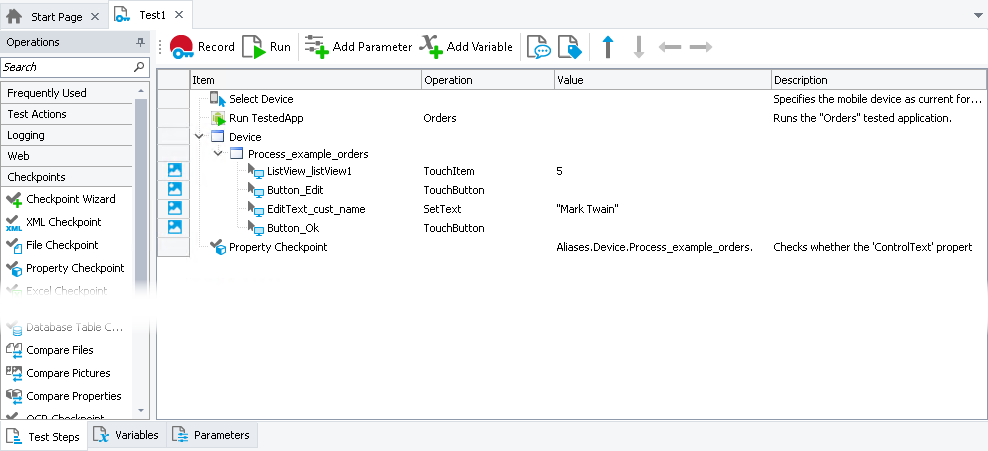Click the search magnifier icon
The width and height of the screenshot is (988, 451).
[139, 67]
